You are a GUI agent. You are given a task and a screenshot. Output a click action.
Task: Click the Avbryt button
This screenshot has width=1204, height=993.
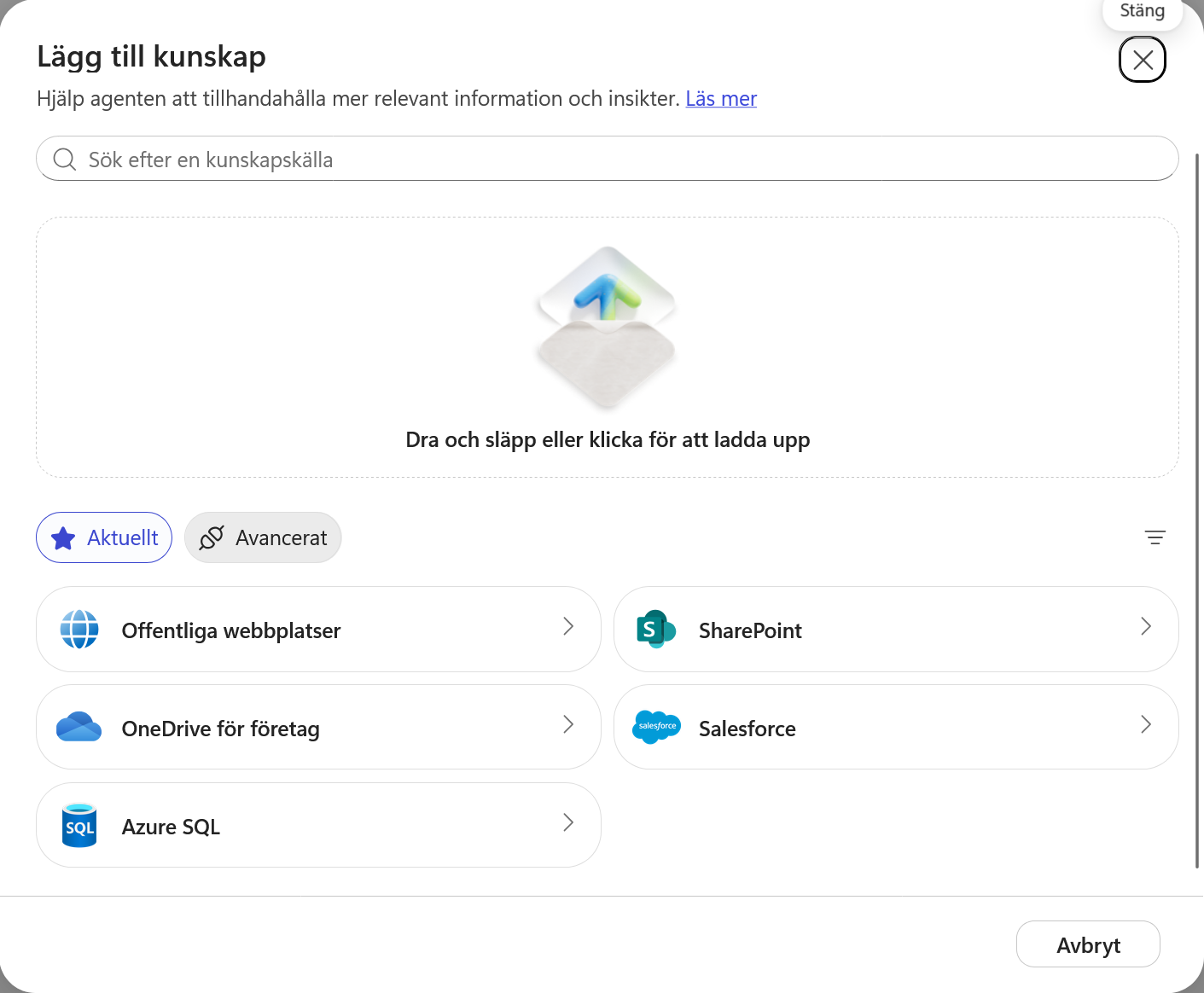(x=1088, y=944)
